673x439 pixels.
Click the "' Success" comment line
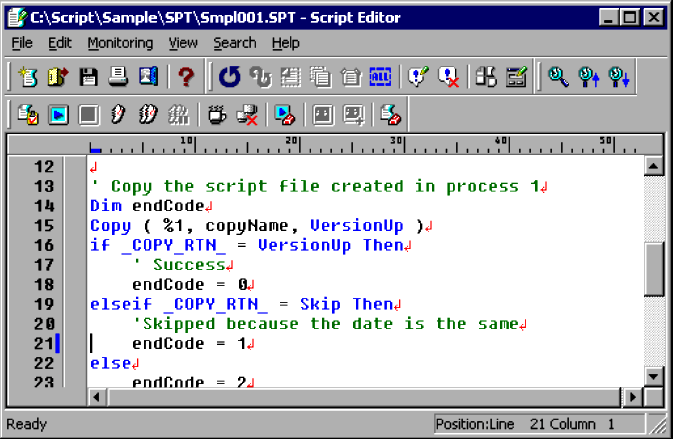(x=180, y=265)
